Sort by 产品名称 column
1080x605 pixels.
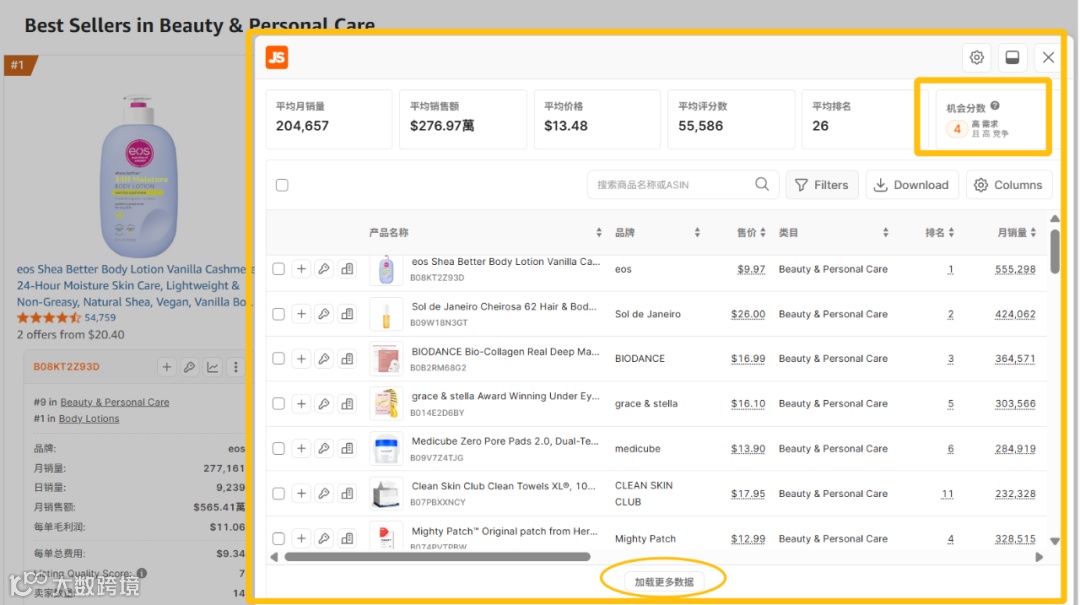(599, 233)
